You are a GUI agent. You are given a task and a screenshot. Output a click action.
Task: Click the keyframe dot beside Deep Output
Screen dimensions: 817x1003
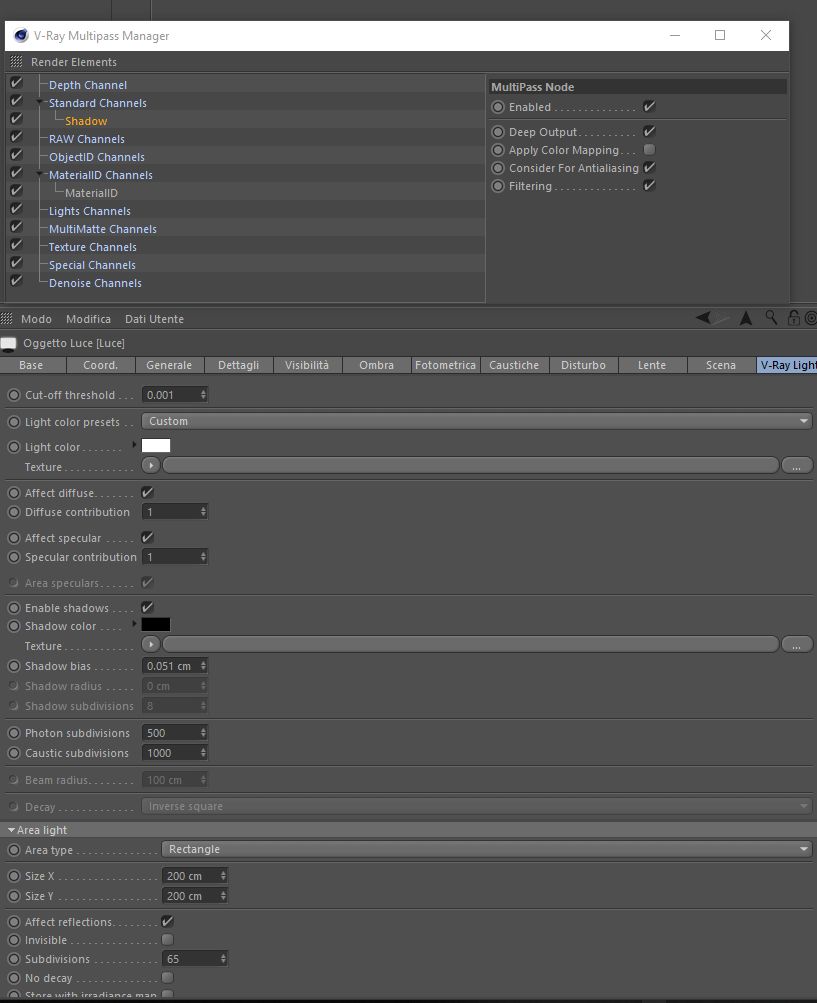tap(498, 132)
